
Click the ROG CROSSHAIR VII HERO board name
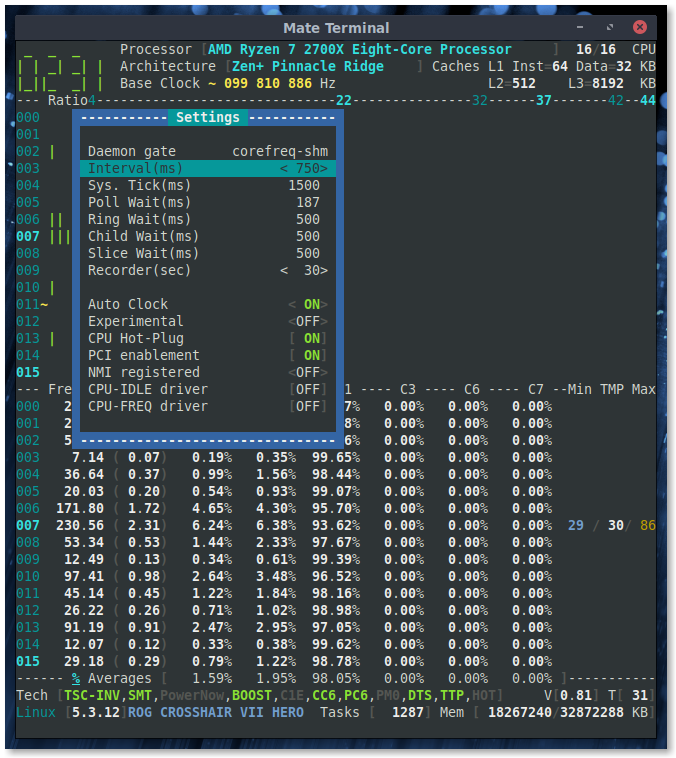point(216,712)
